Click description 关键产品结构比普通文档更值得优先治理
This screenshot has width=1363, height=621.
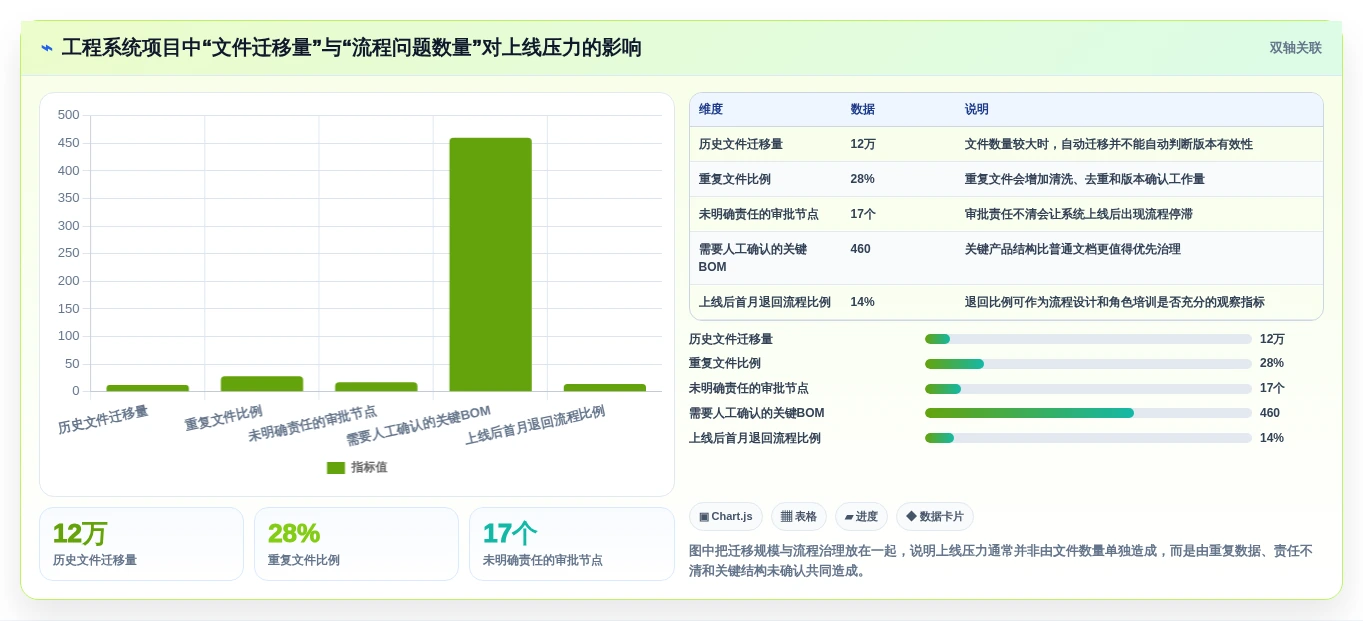click(1072, 249)
